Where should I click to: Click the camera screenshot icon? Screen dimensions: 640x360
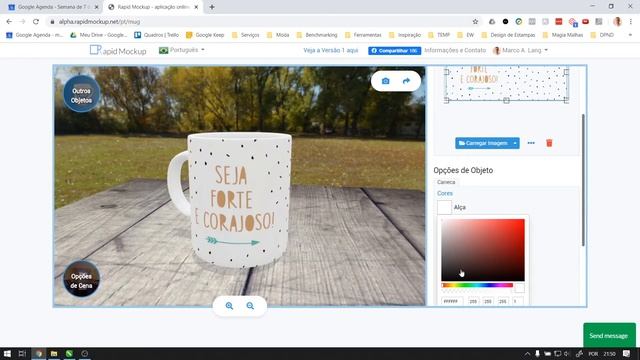coord(385,81)
